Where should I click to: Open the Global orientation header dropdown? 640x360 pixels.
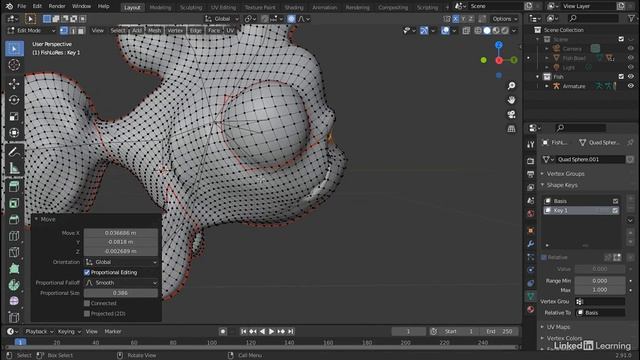pos(222,19)
